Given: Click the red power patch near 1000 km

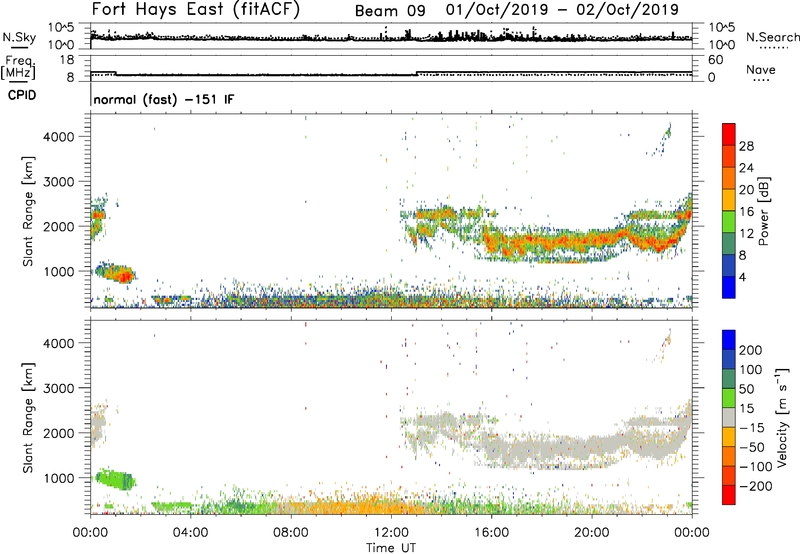Looking at the screenshot, I should coord(123,277).
